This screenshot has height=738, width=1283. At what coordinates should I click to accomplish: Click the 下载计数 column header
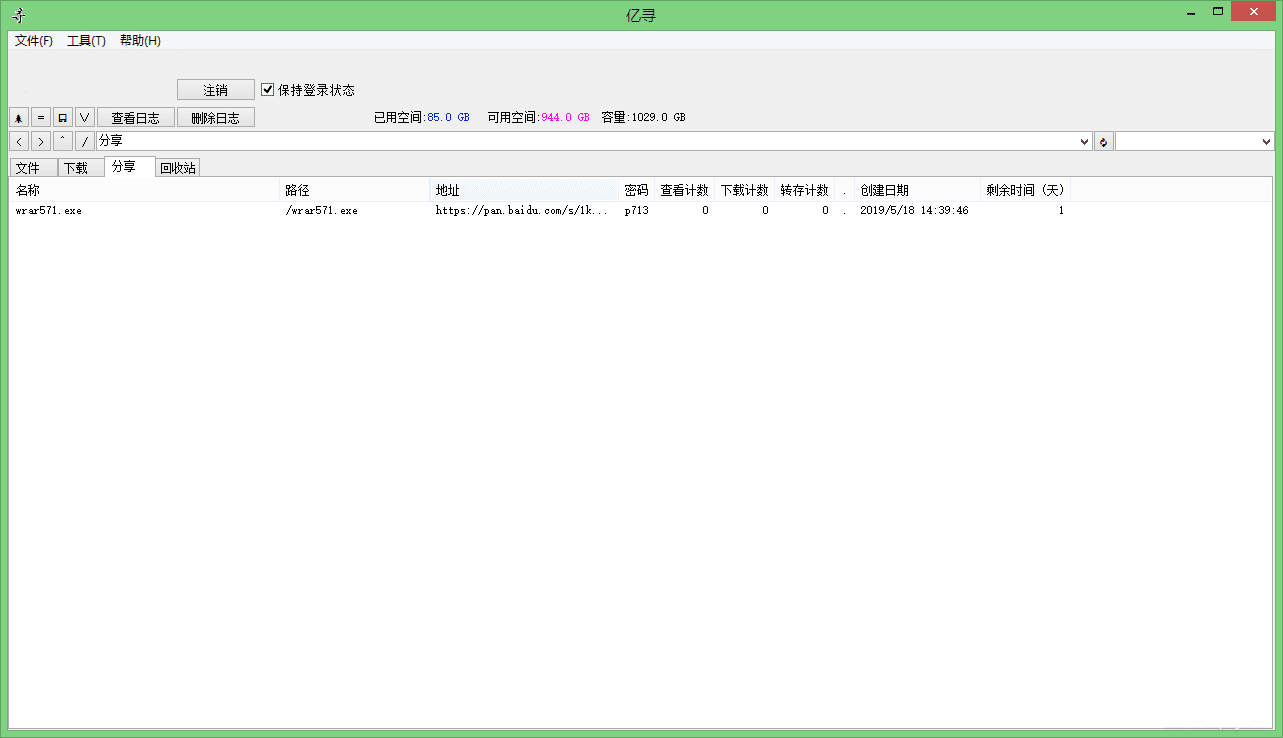tap(745, 190)
